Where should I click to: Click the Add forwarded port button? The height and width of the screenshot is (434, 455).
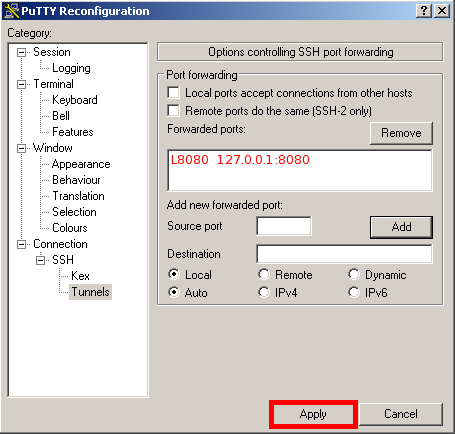tap(401, 227)
